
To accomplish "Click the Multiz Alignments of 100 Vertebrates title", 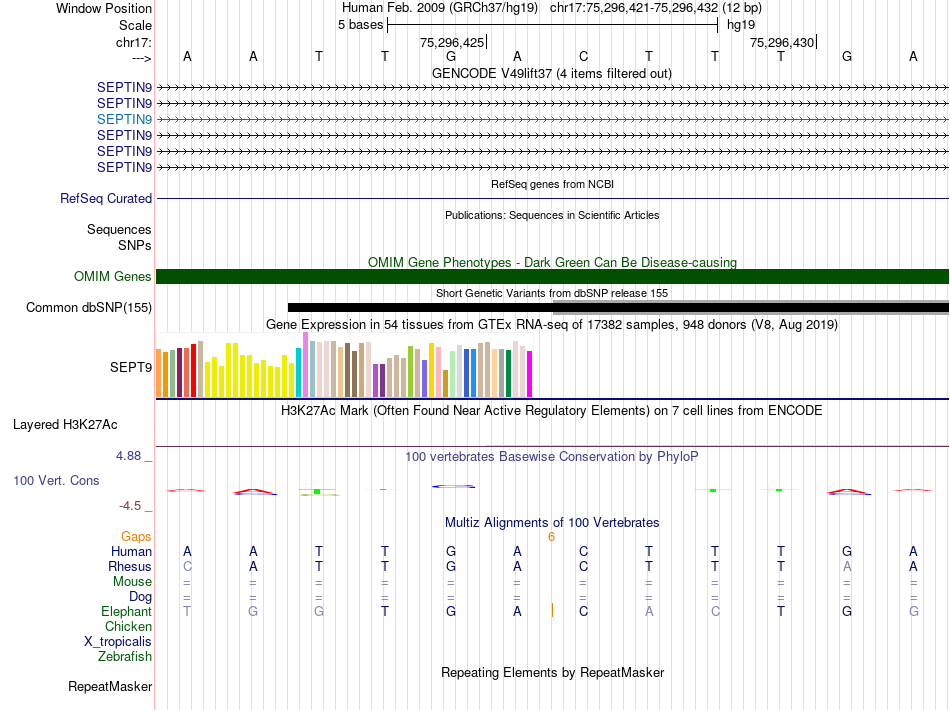I will [552, 522].
